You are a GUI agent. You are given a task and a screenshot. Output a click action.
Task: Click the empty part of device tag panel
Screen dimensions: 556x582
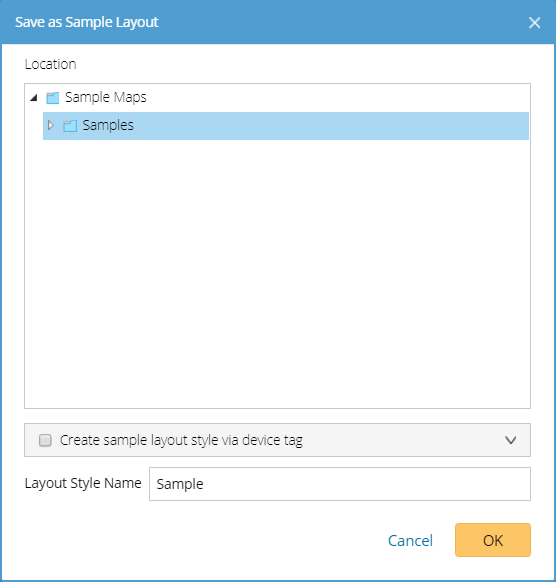[403, 440]
